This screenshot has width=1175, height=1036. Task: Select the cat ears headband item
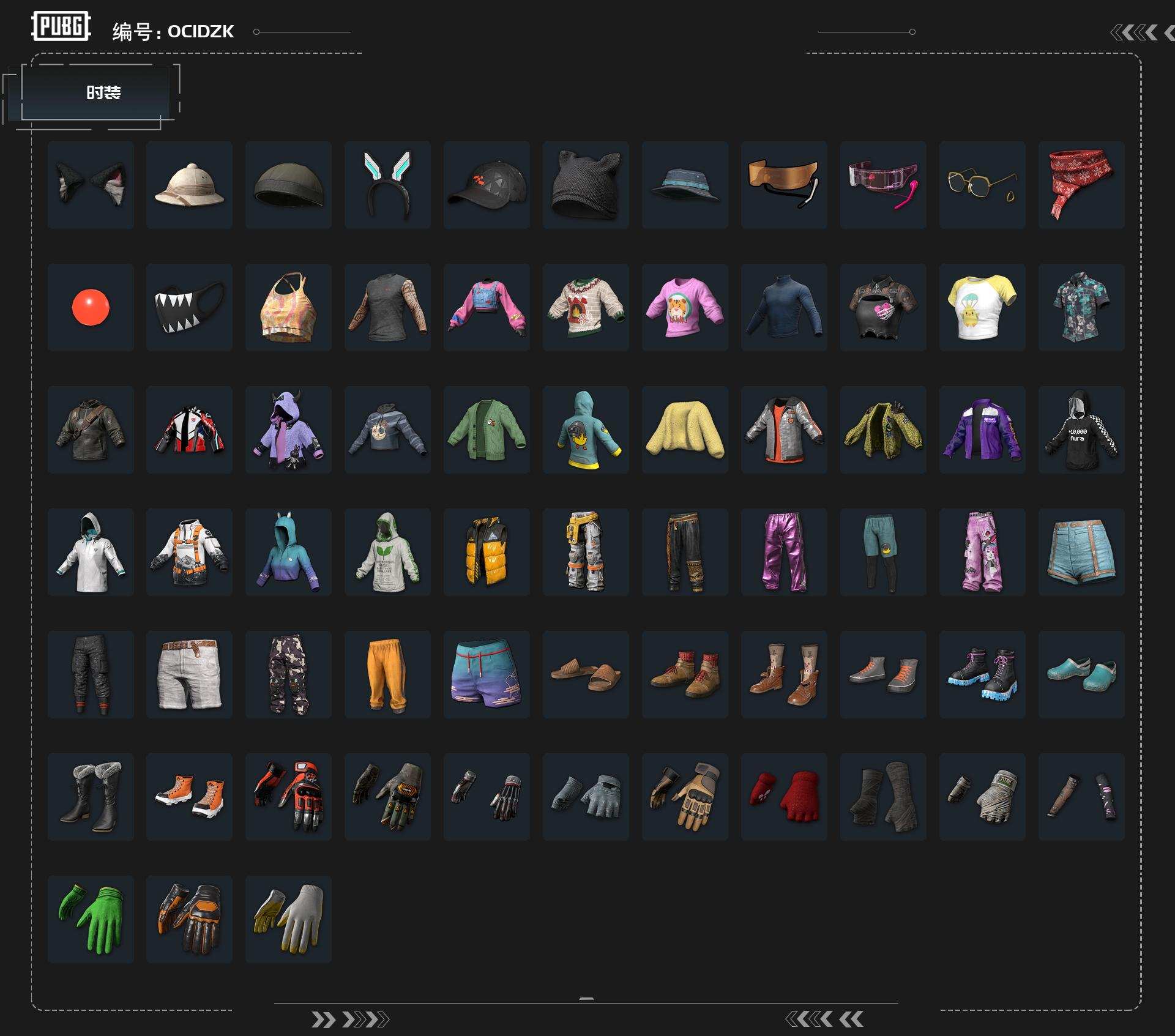pos(91,185)
